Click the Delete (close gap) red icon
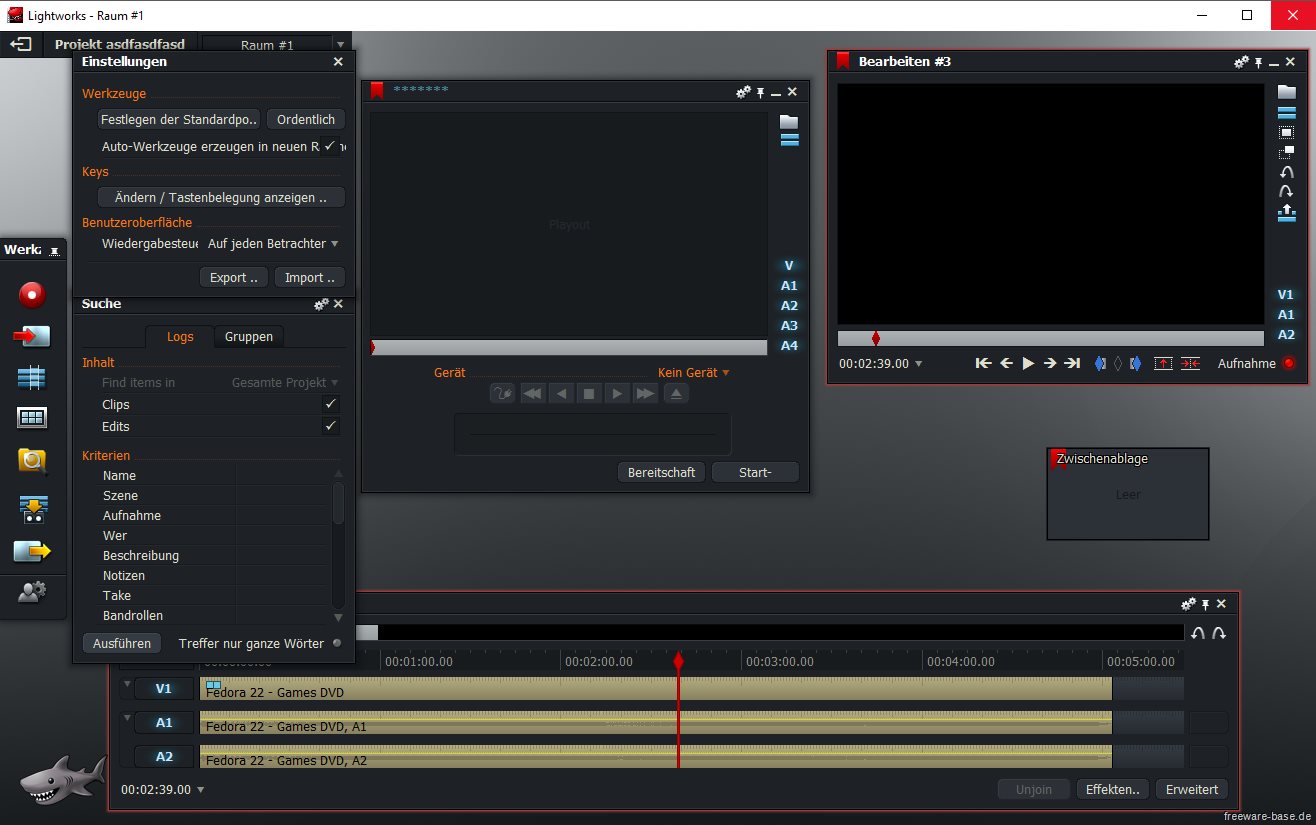 click(1190, 364)
